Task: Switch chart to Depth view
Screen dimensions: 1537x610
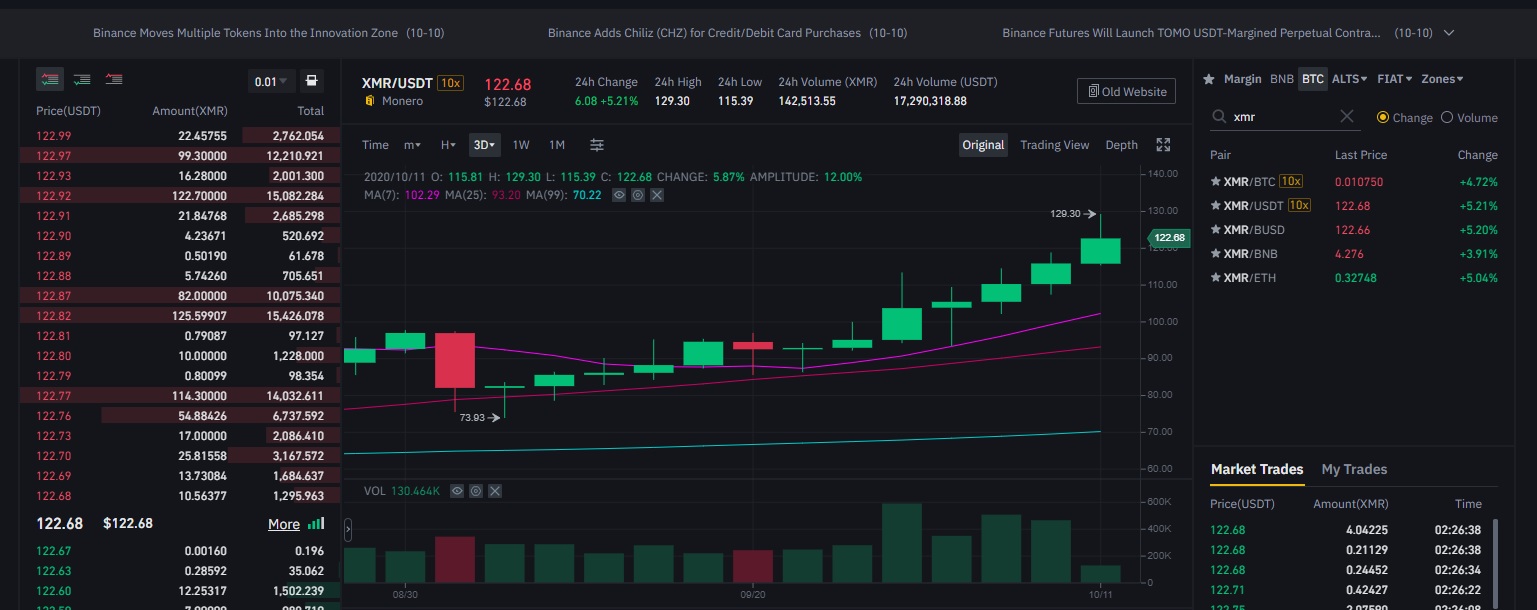Action: 1121,145
